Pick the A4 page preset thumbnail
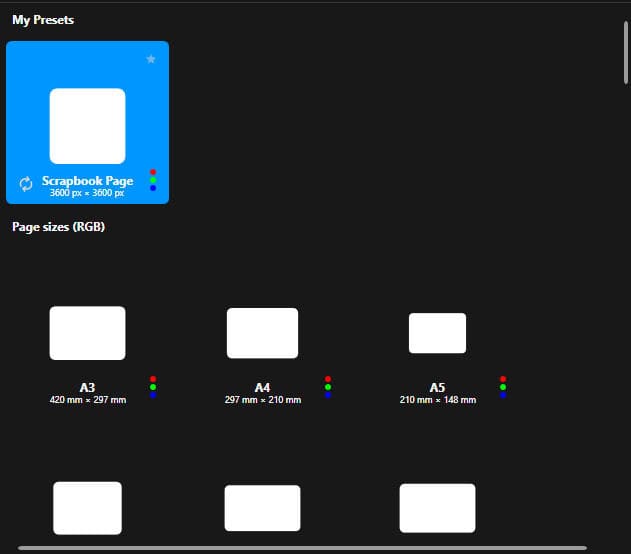This screenshot has height=554, width=631. click(262, 333)
